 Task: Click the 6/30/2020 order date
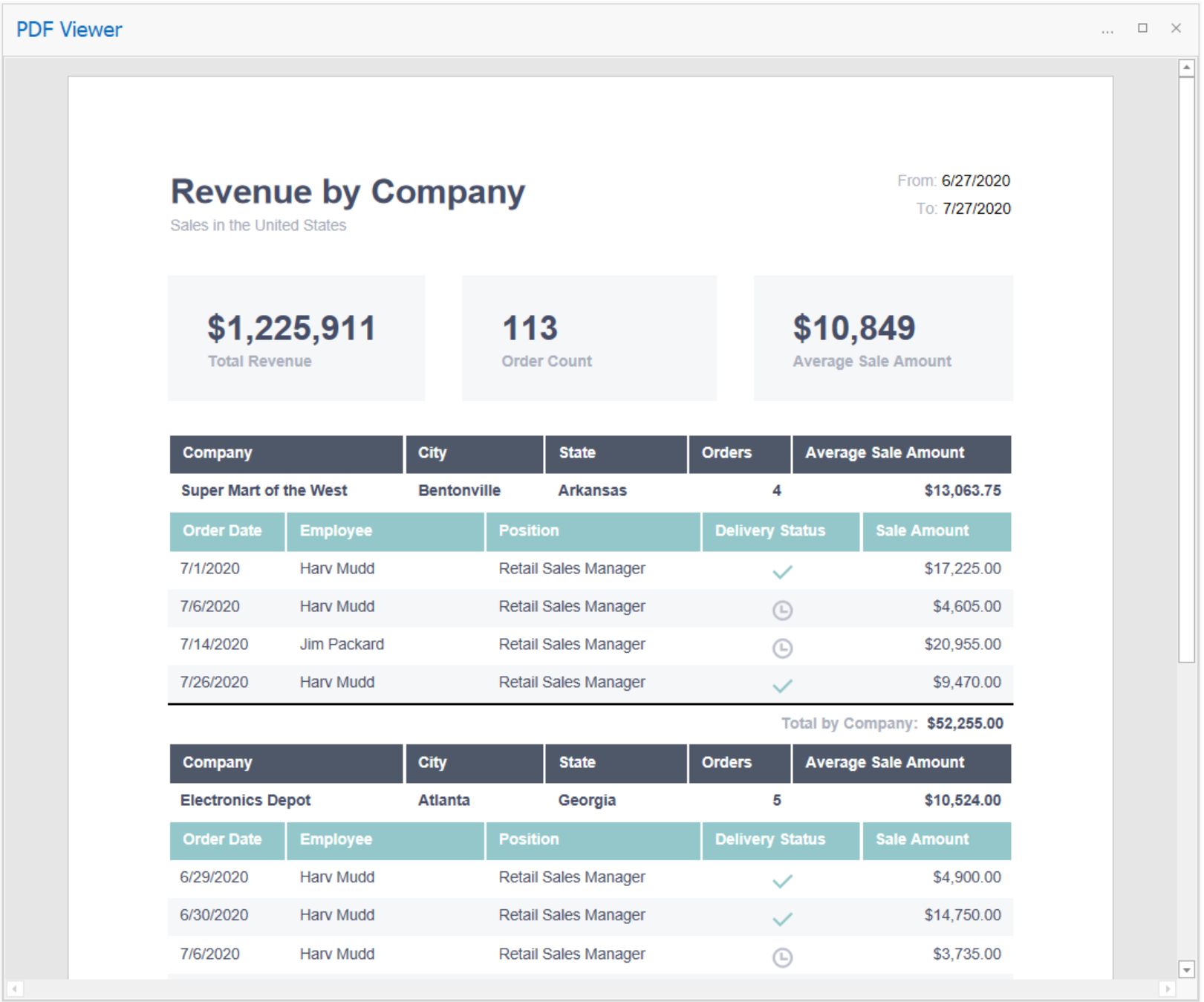click(214, 915)
